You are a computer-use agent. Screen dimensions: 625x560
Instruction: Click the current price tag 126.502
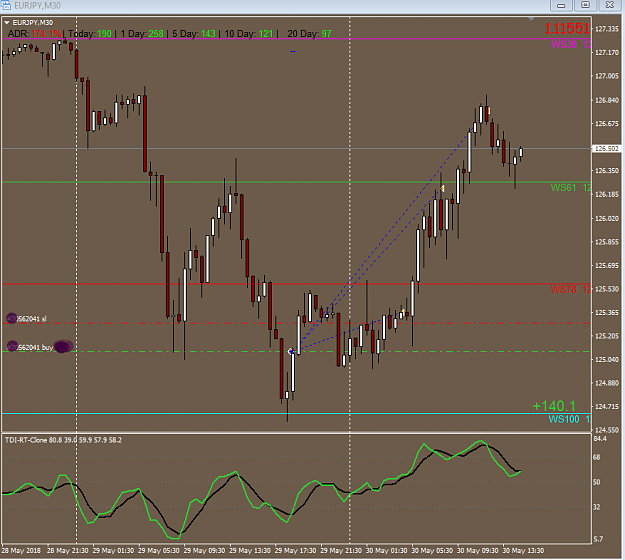point(607,149)
